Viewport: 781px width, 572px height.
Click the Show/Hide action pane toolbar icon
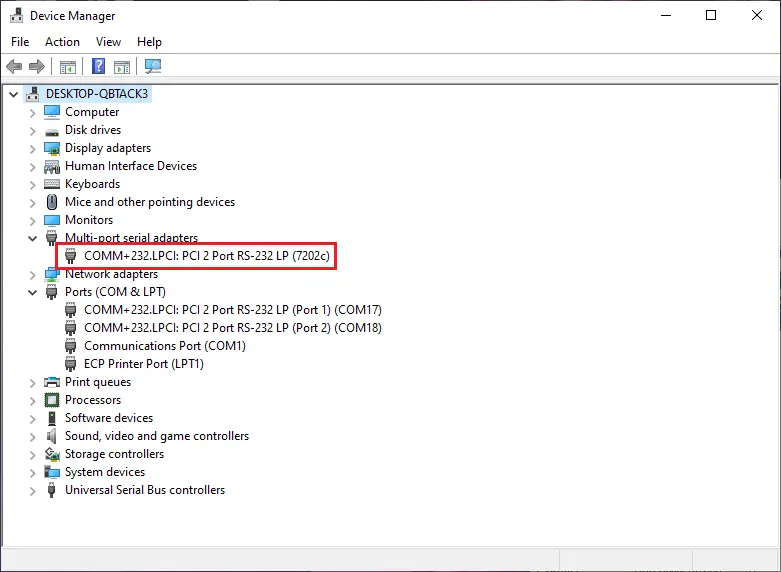point(122,66)
